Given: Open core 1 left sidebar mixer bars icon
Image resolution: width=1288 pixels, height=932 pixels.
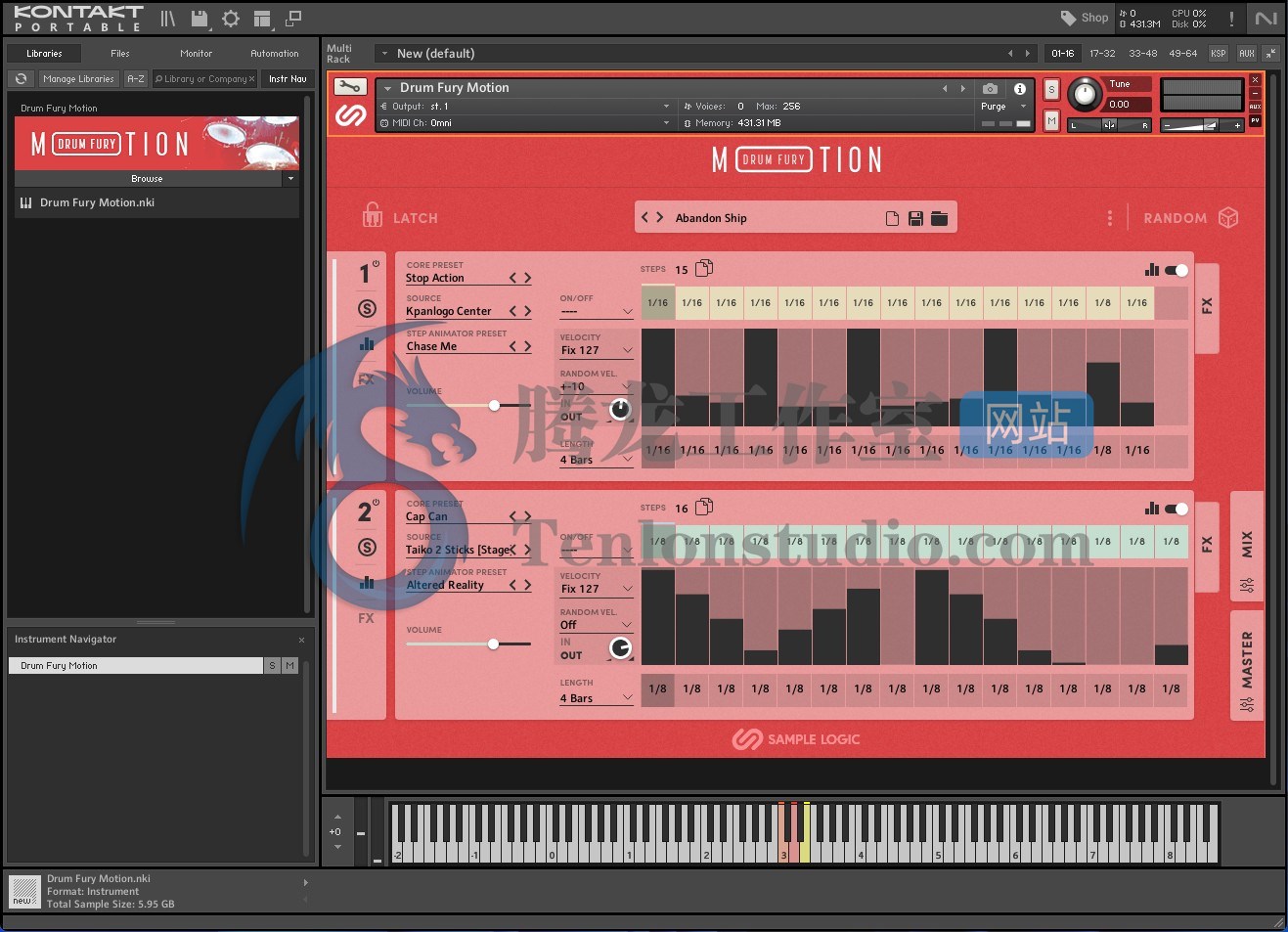Looking at the screenshot, I should click(367, 344).
